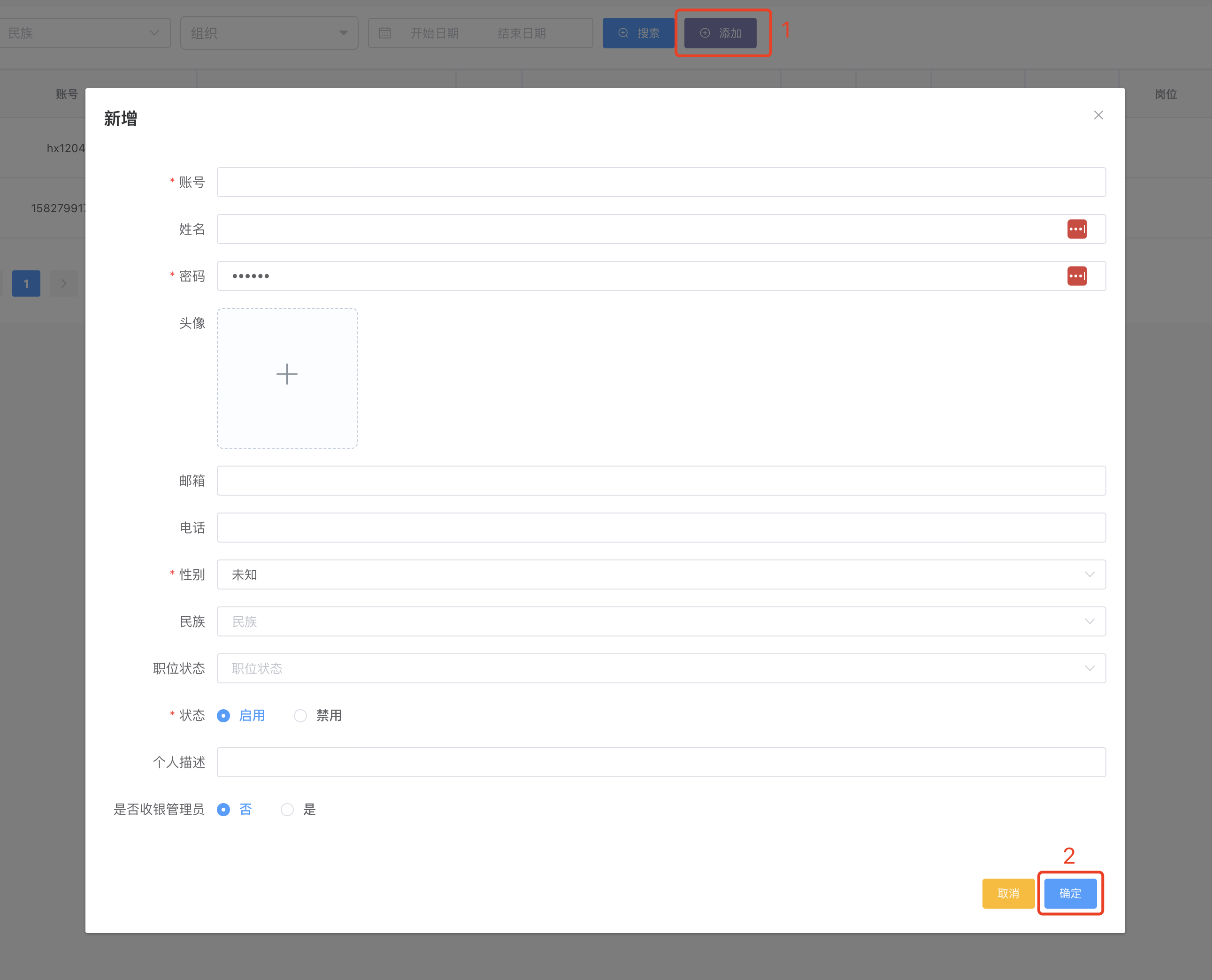Click the 取消 cancel button
Image resolution: width=1212 pixels, height=980 pixels.
coord(1008,894)
